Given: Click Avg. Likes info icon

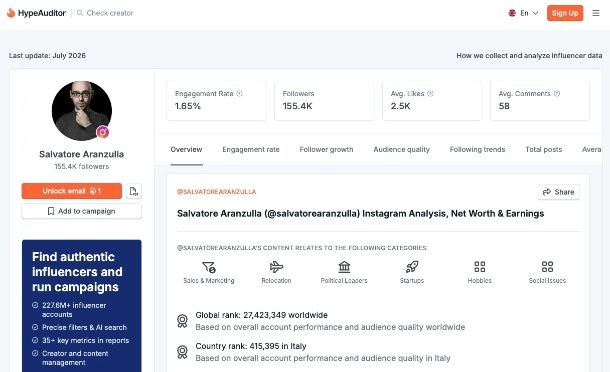Looking at the screenshot, I should coord(430,93).
